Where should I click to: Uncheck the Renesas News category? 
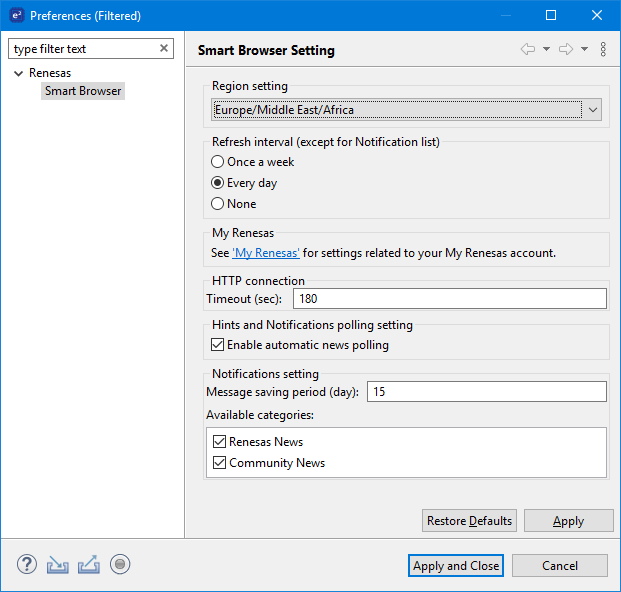pos(219,441)
